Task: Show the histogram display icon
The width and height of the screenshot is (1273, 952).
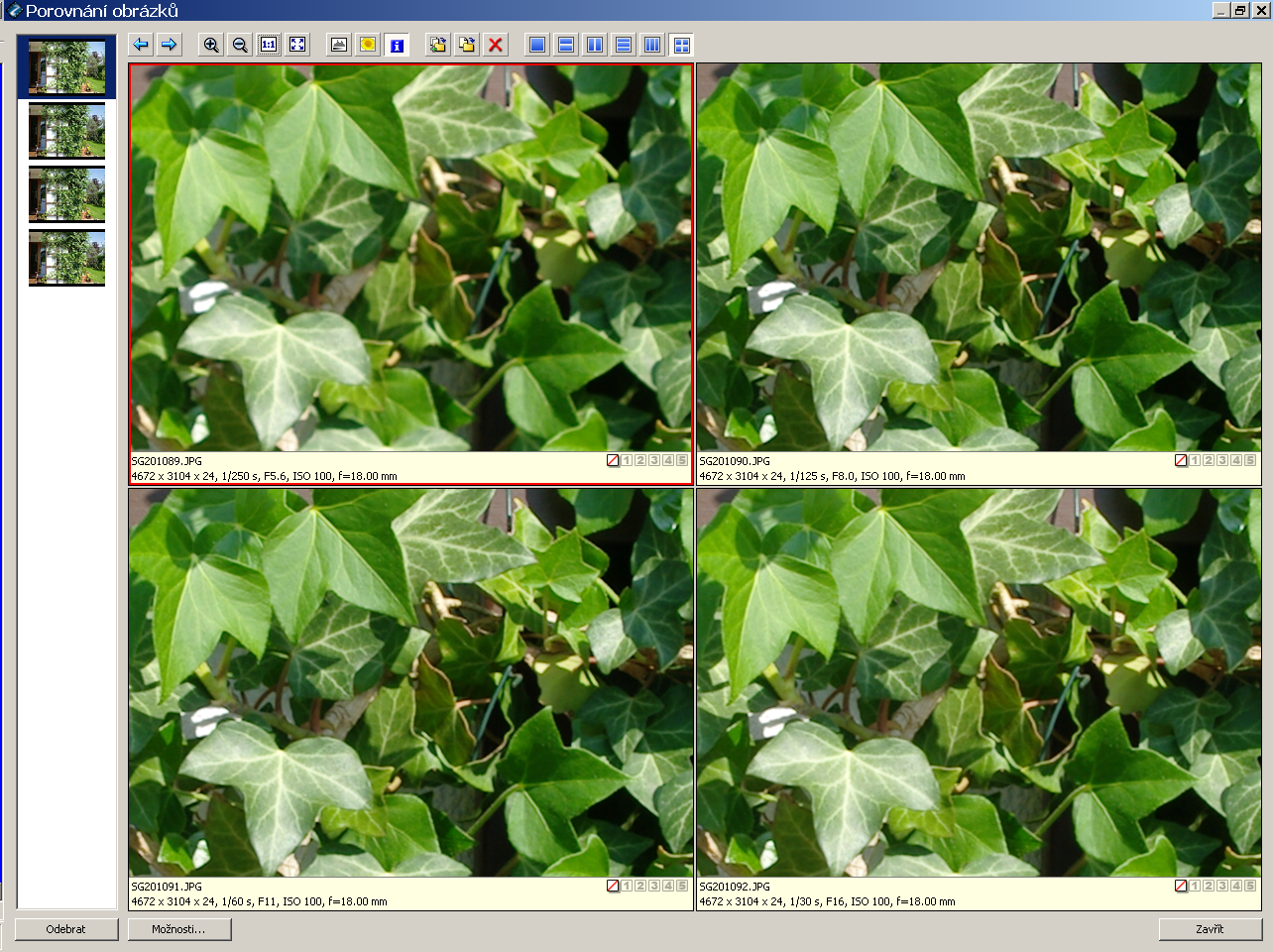Action: point(339,45)
